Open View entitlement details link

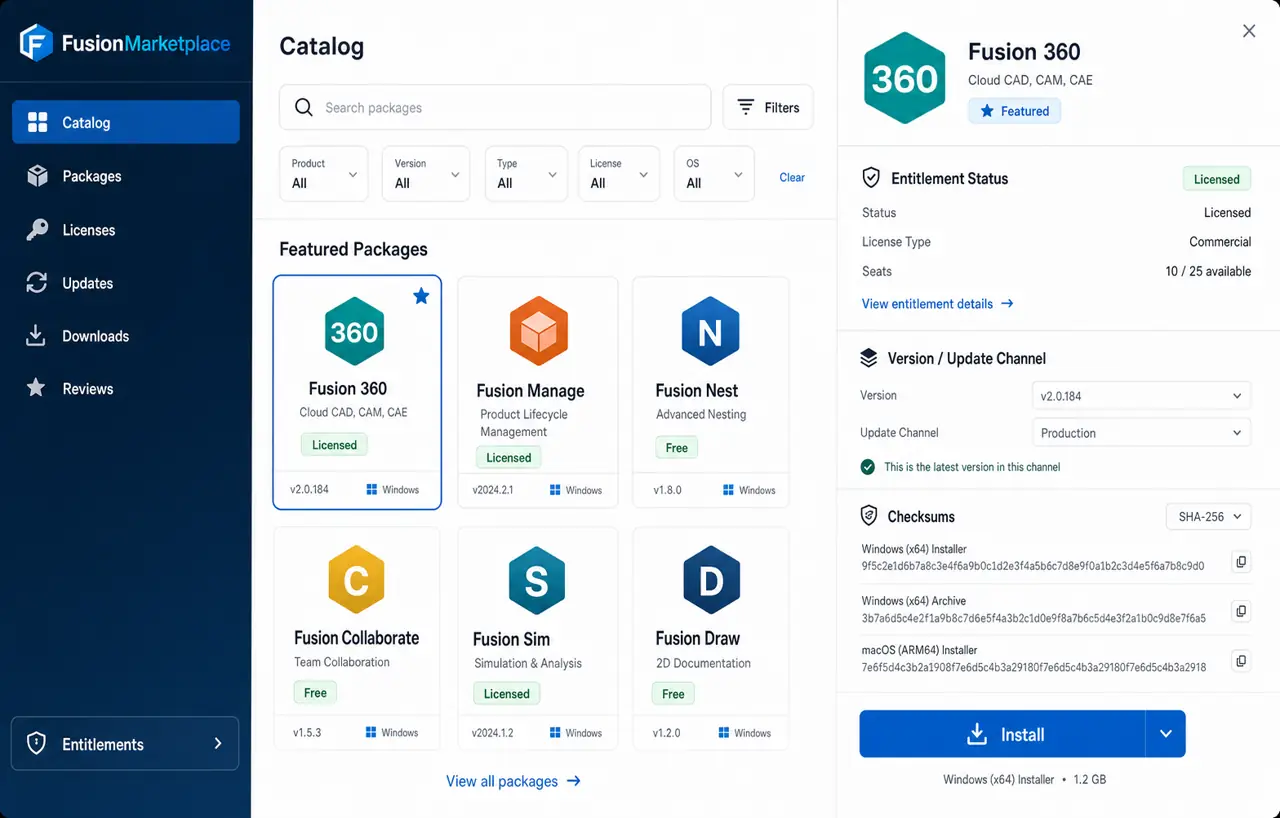pyautogui.click(x=937, y=303)
